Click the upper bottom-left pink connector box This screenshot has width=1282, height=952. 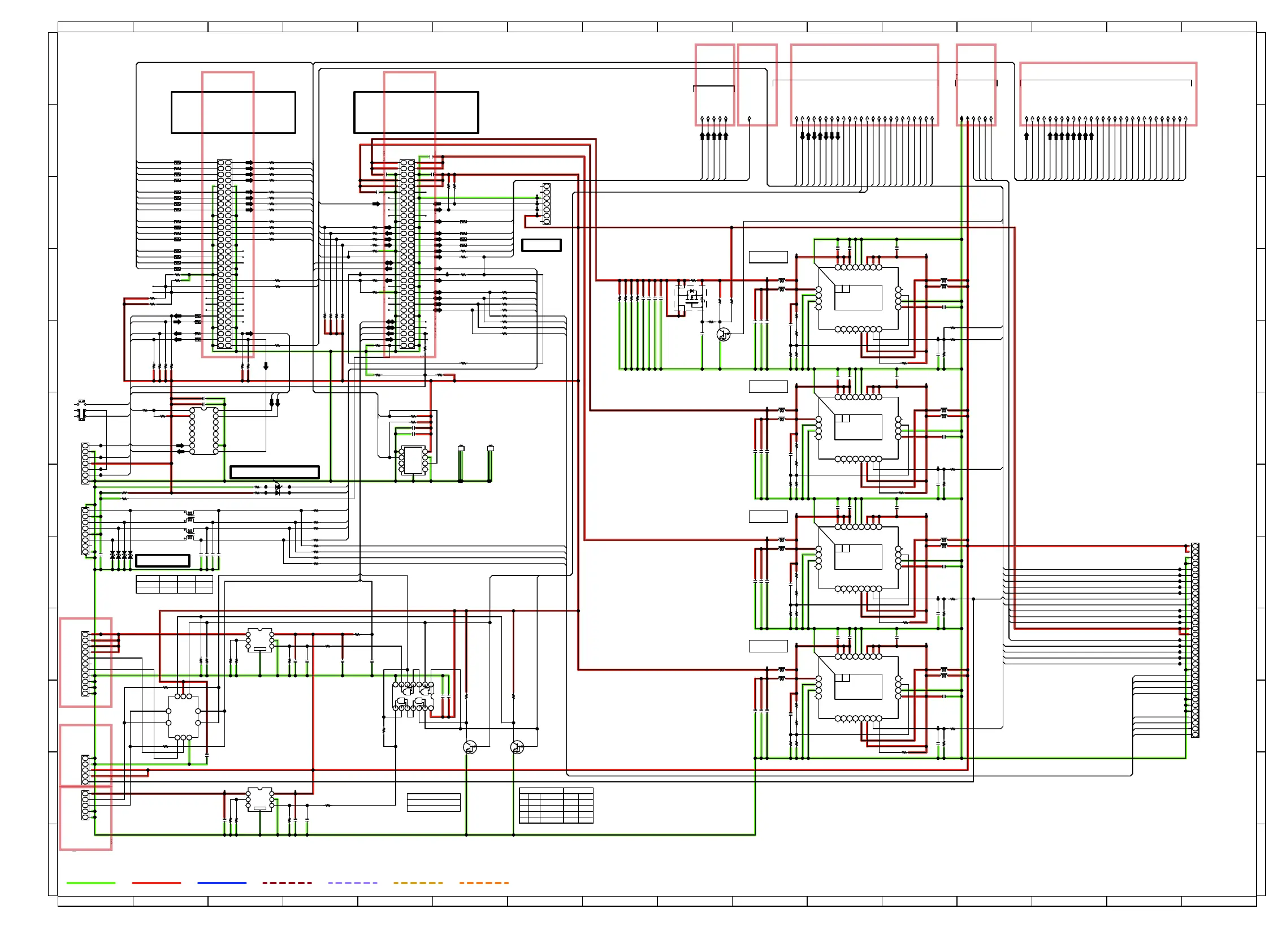click(x=85, y=661)
